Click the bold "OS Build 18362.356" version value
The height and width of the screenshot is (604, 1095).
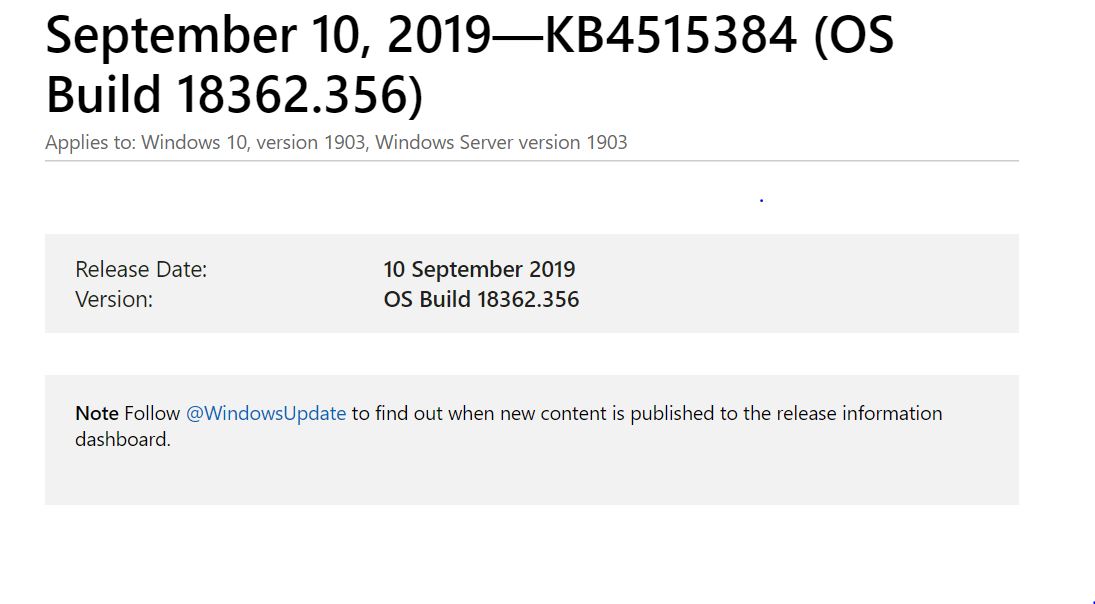pyautogui.click(x=481, y=300)
